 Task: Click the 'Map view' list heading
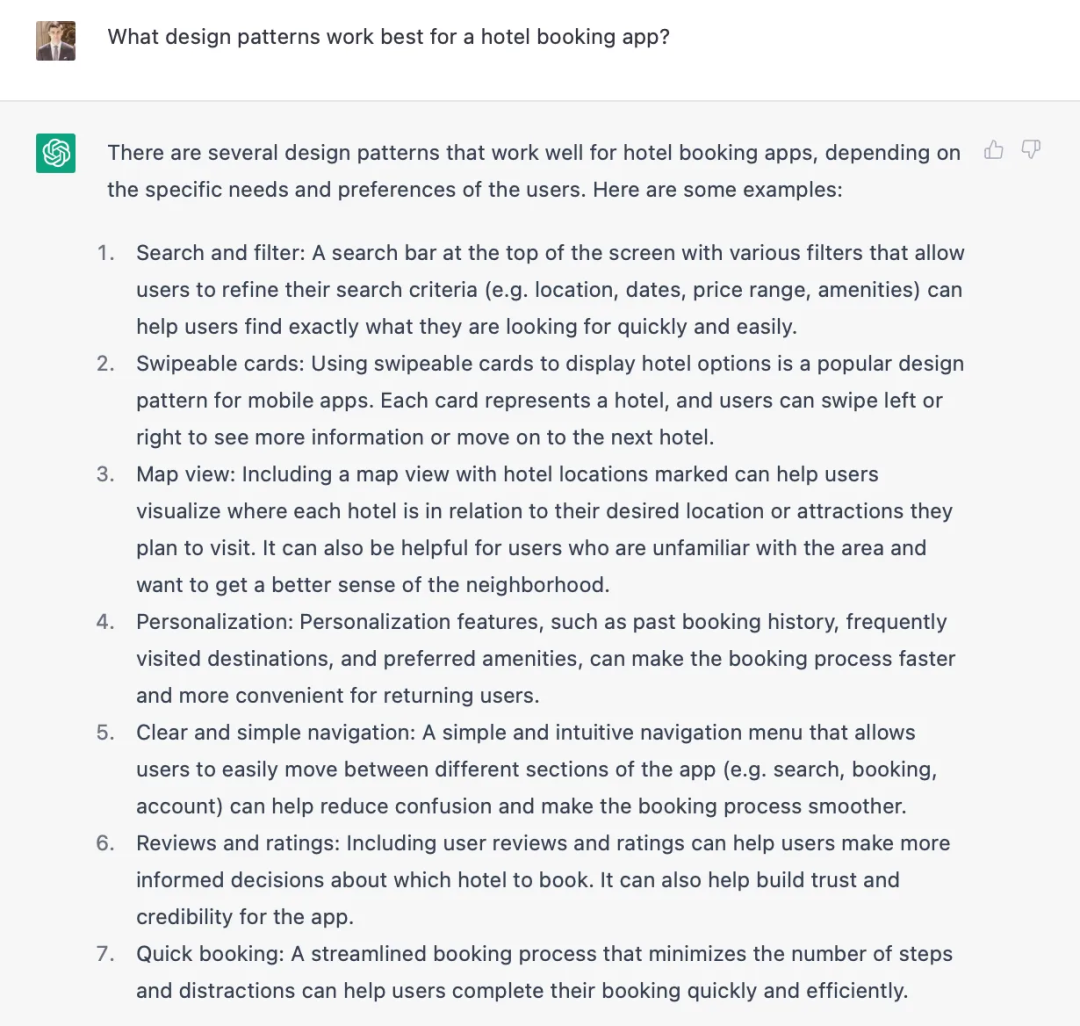click(185, 474)
